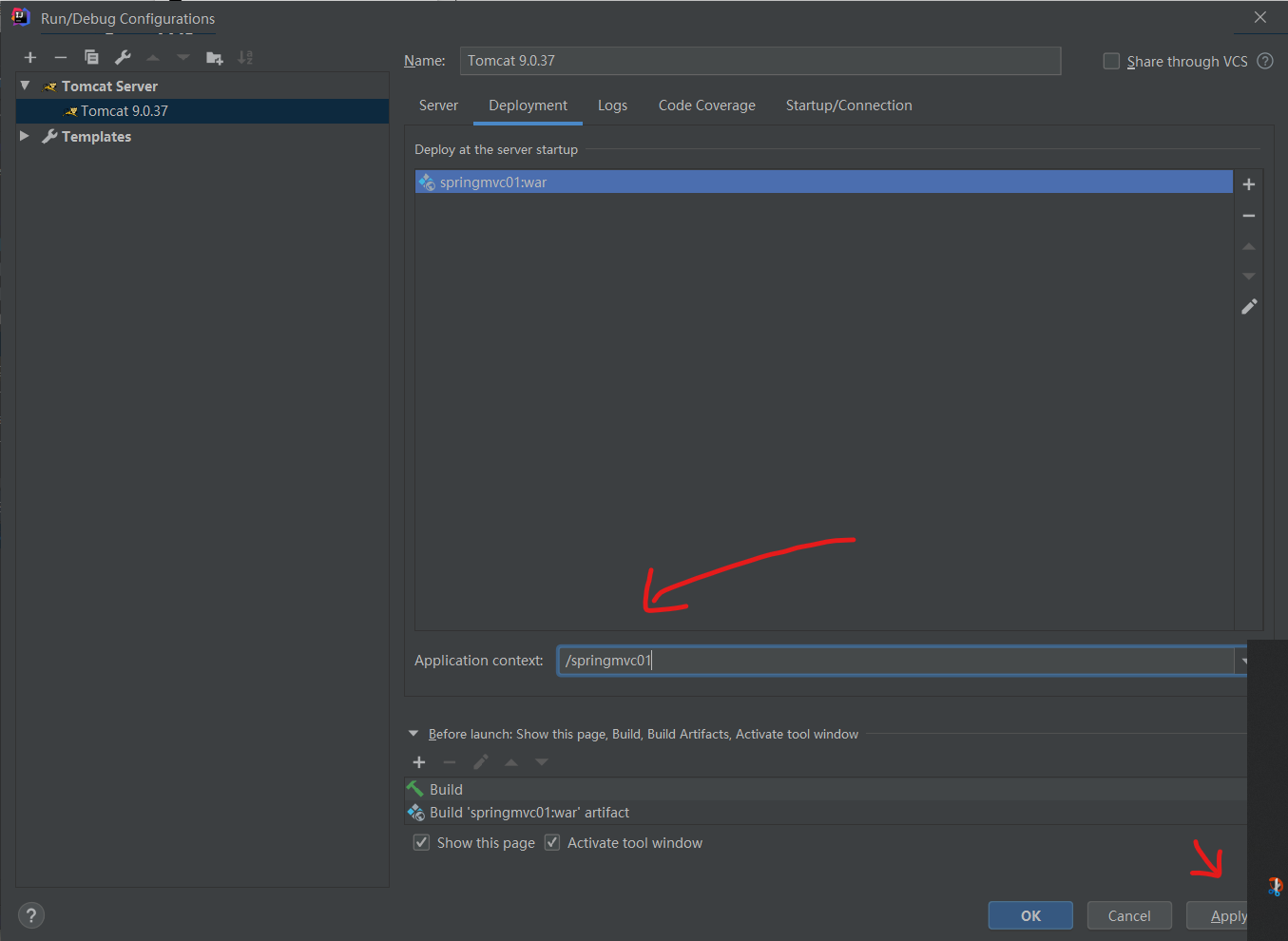Open Share through VCS help icon
The width and height of the screenshot is (1288, 941).
pos(1265,61)
